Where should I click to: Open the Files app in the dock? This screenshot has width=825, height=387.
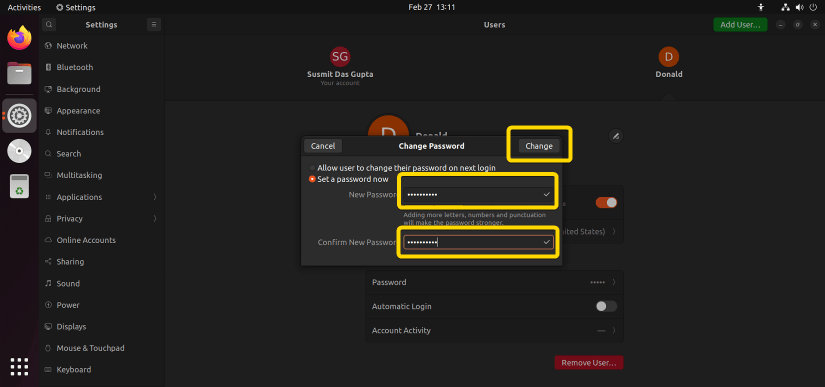pos(19,73)
